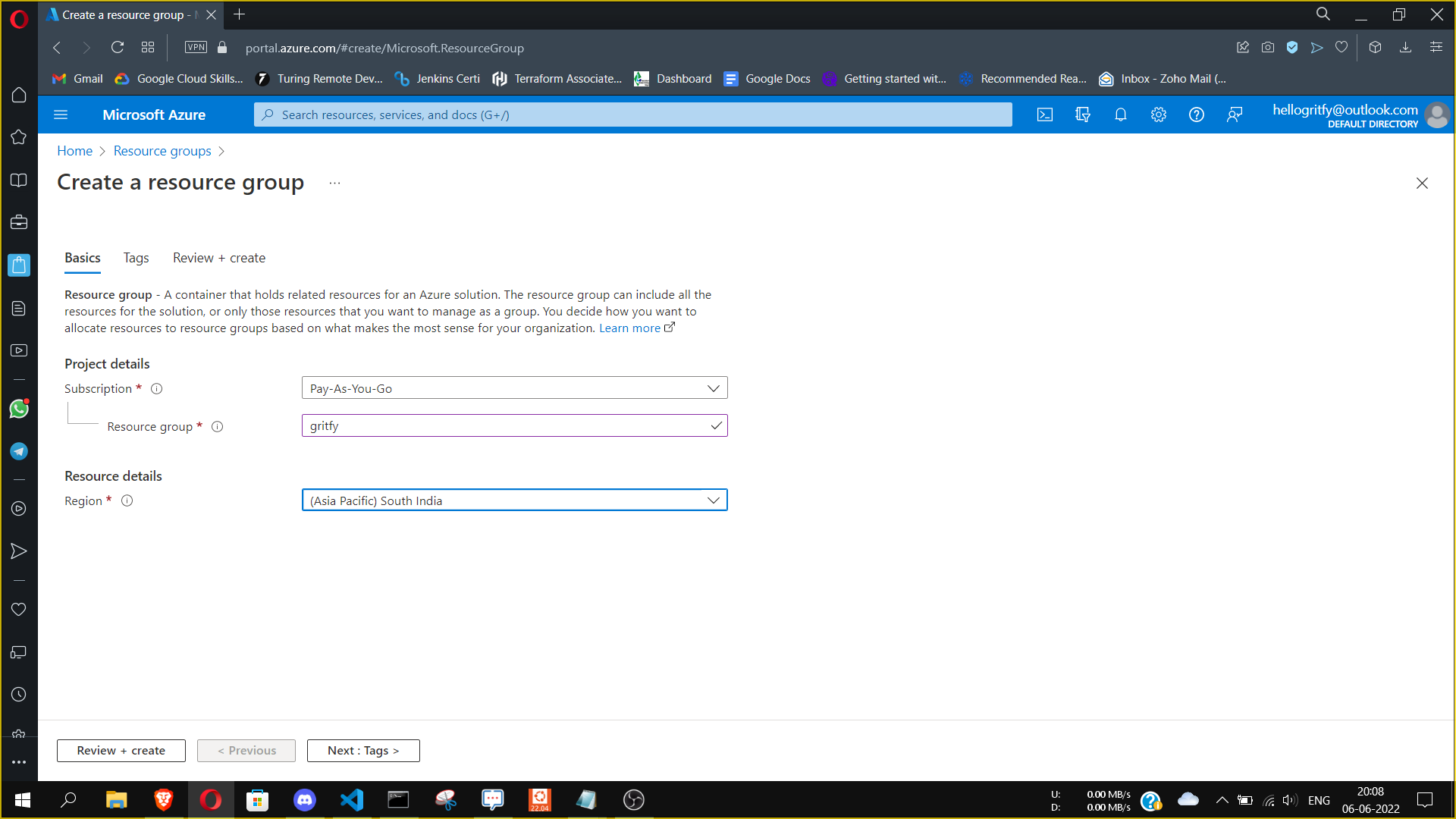Open Telegram from the Opera sidebar

click(18, 450)
